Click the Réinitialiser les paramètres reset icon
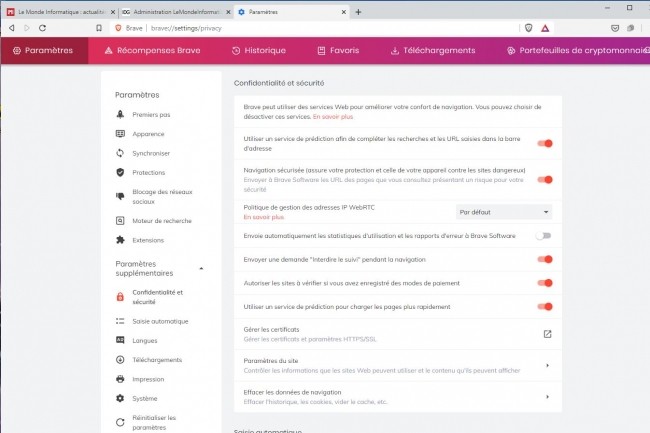 (120, 422)
